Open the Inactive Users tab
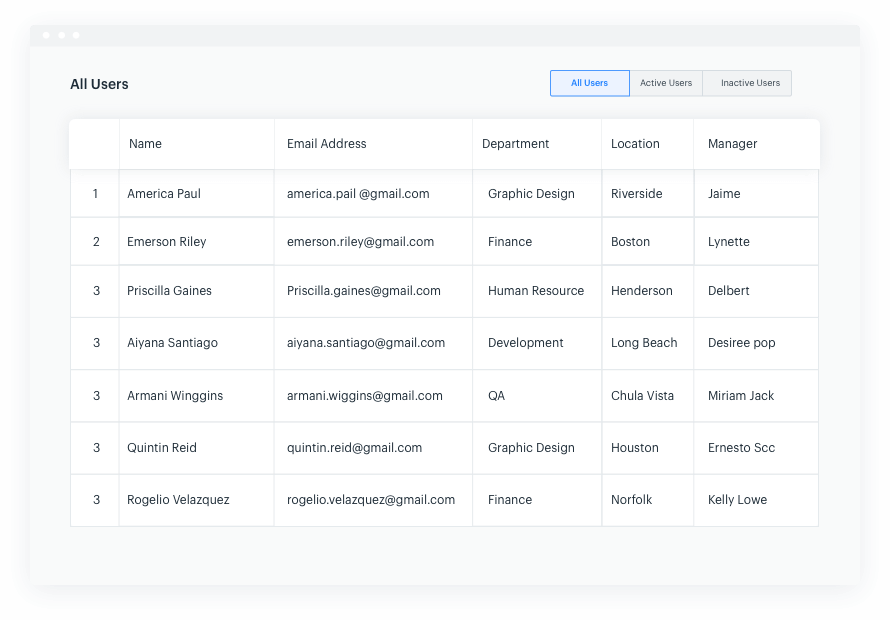The width and height of the screenshot is (890, 620). tap(747, 83)
